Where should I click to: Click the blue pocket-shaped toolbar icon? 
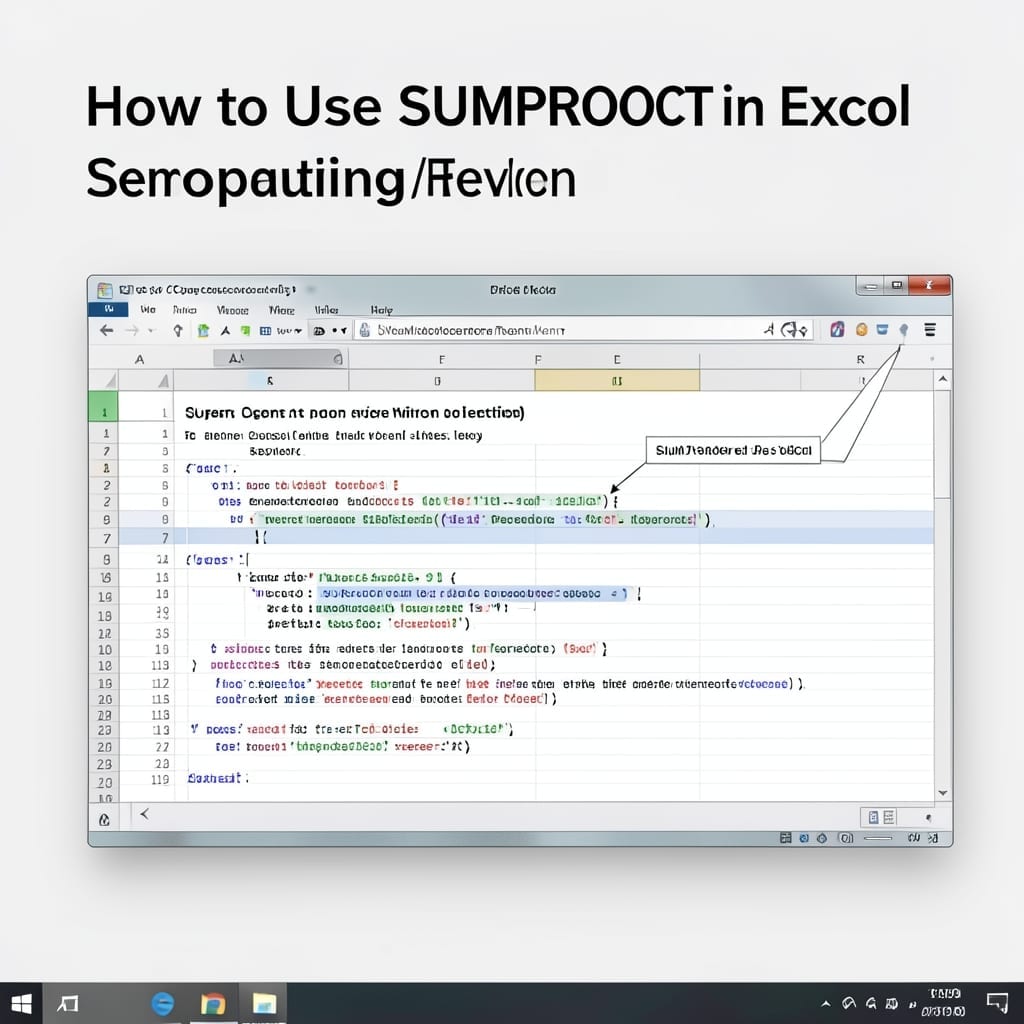point(882,330)
